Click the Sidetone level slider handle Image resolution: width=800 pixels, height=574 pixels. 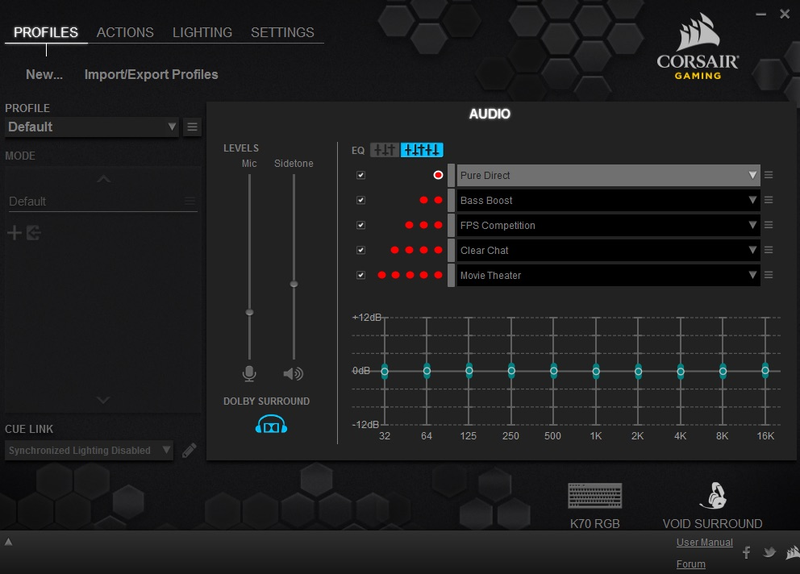(294, 284)
